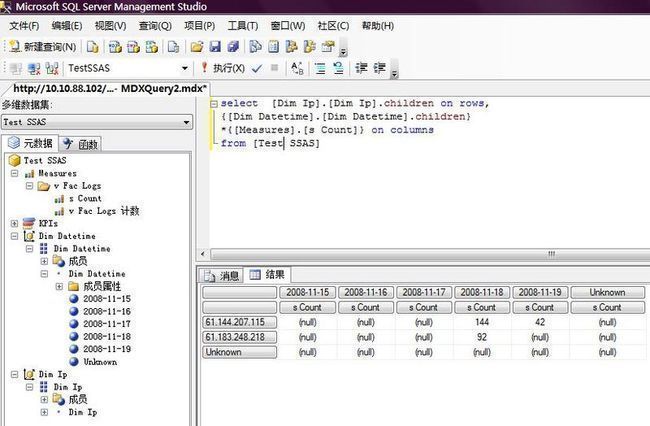650x426 pixels.
Task: Click the Analysis Services DMX query icon
Action: [133, 47]
